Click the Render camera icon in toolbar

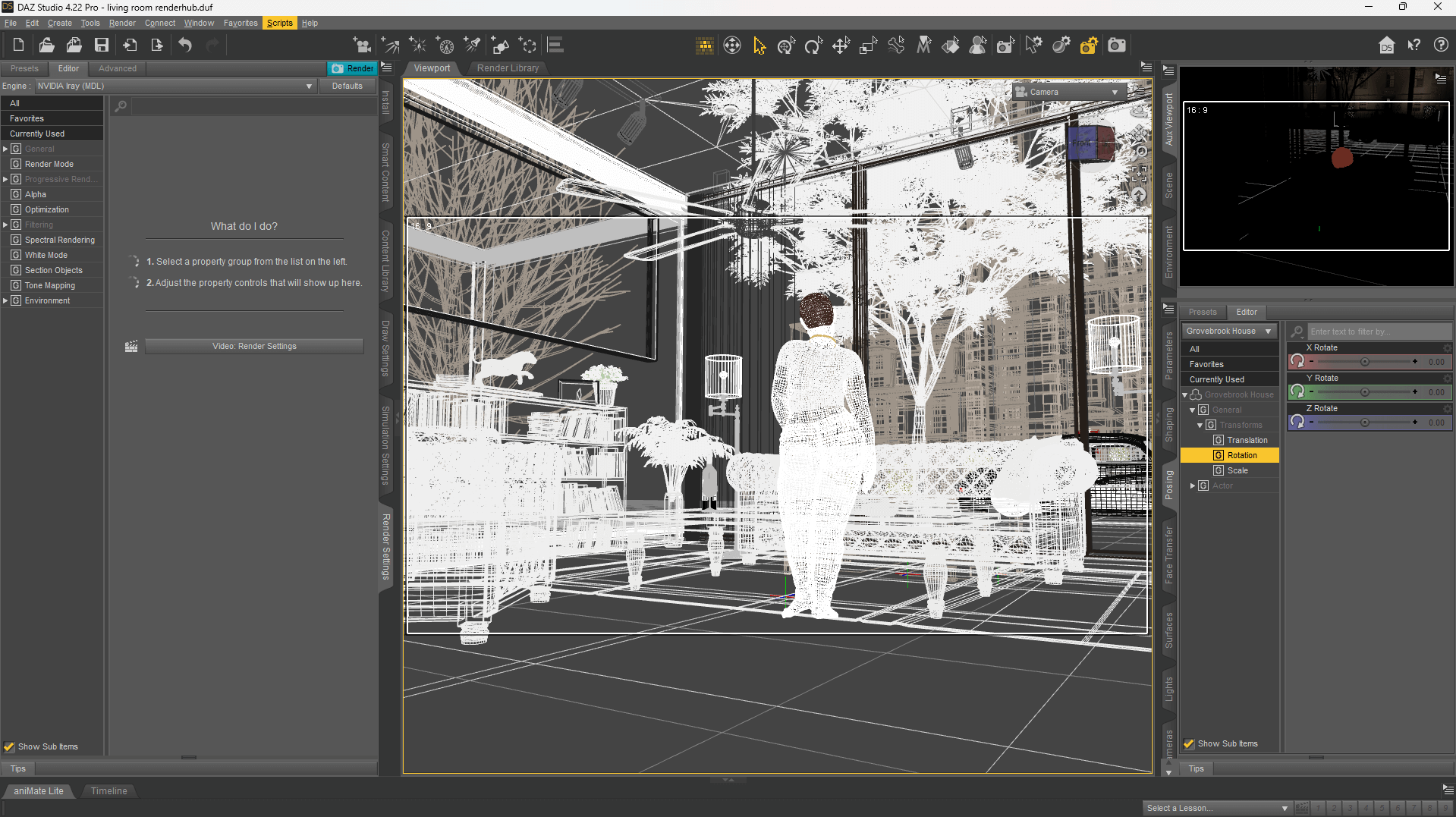click(x=1117, y=46)
